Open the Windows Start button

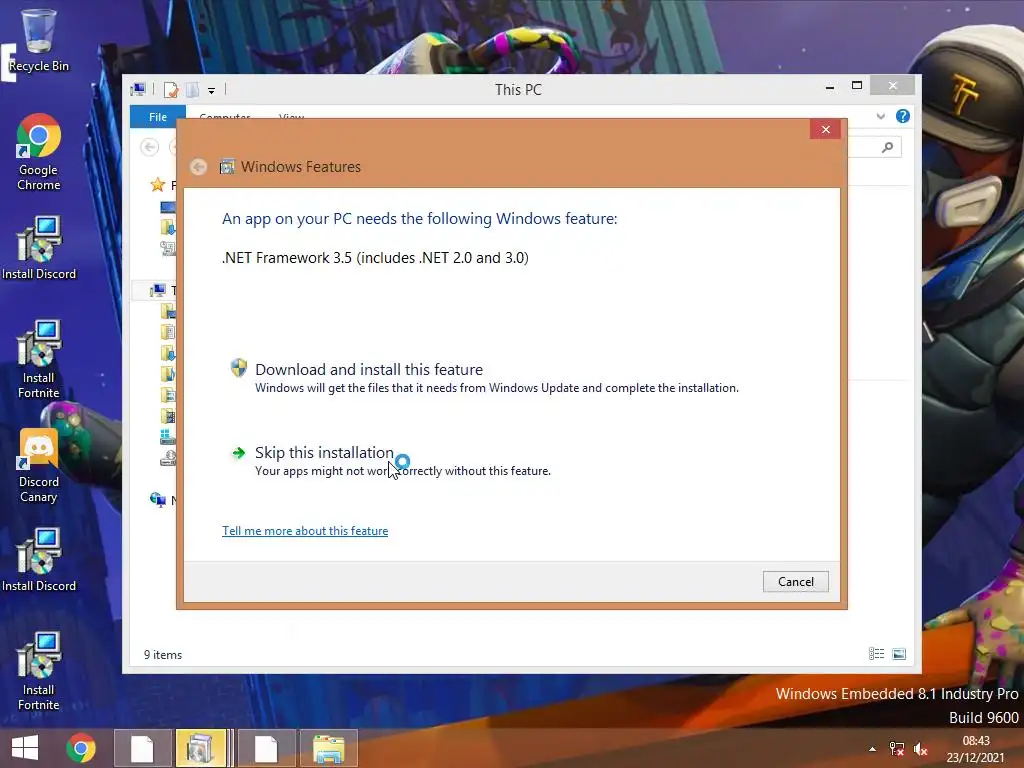tap(25, 748)
